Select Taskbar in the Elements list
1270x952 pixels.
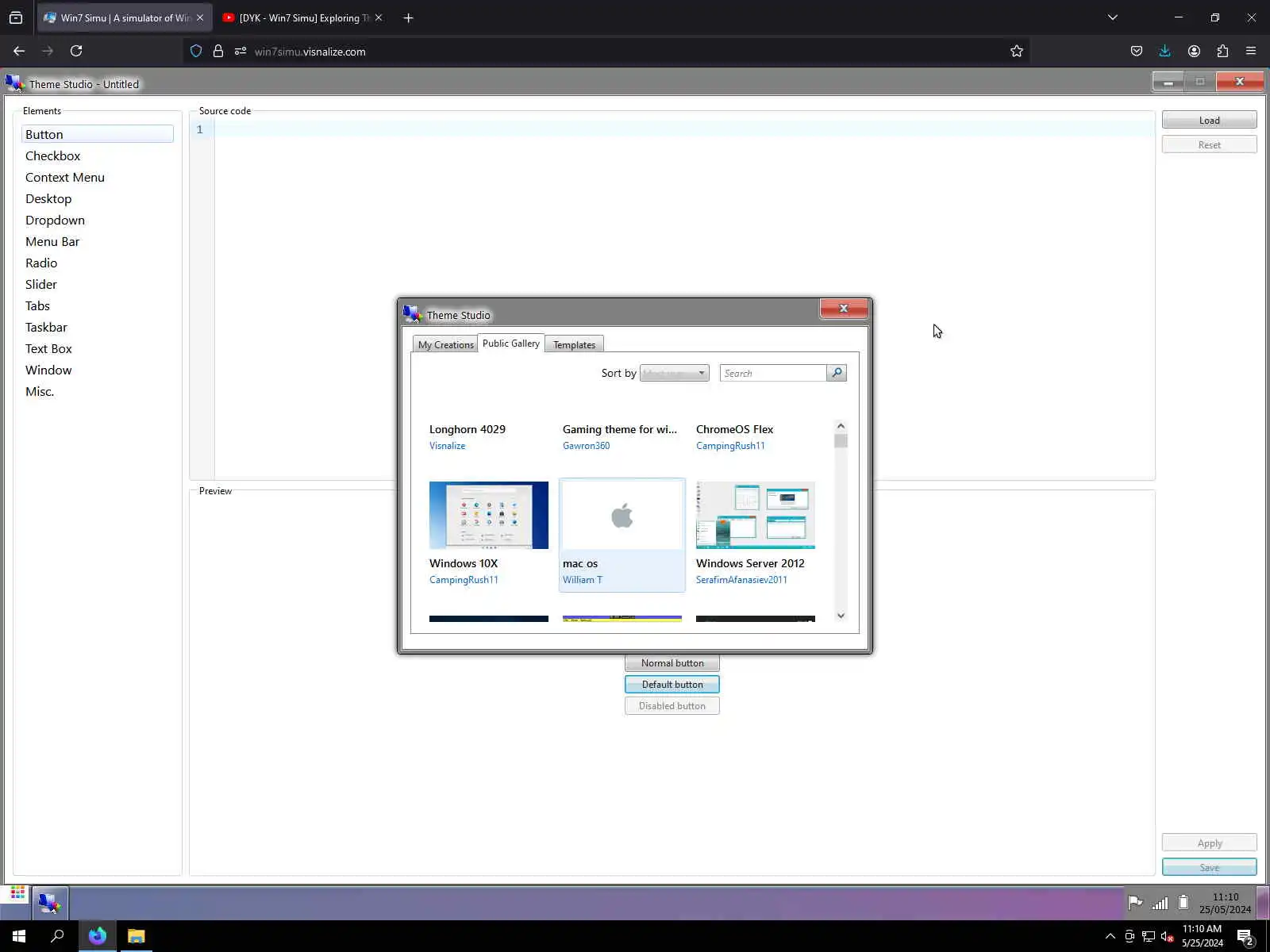tap(98, 327)
